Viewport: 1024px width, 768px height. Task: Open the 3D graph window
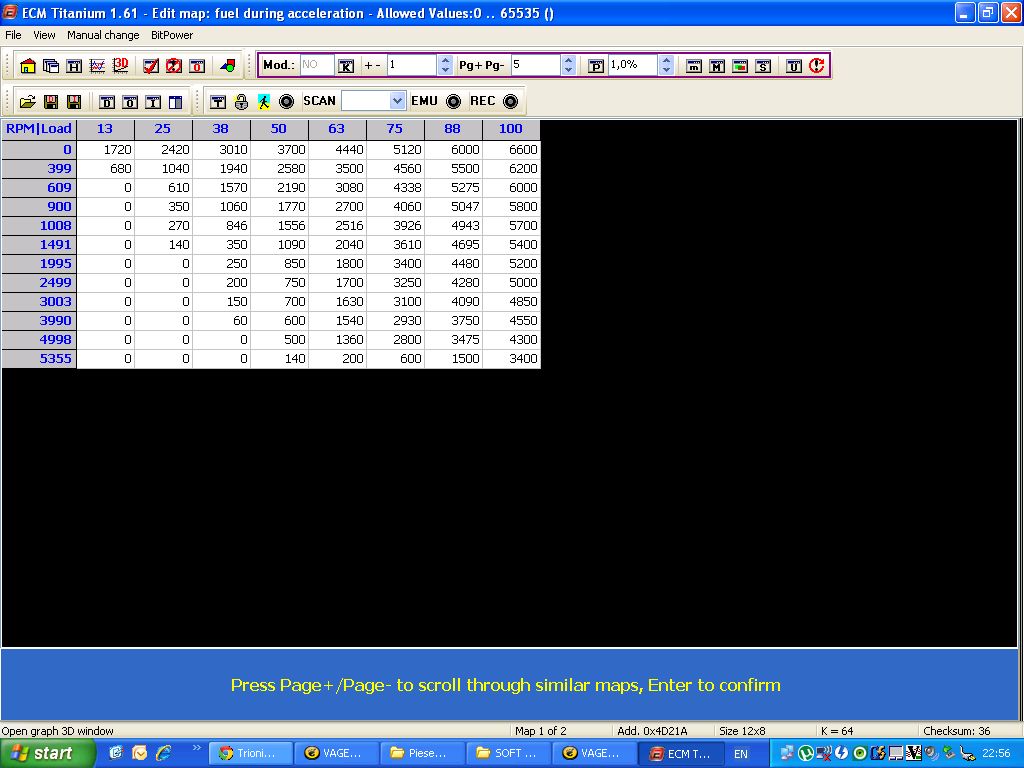pos(121,66)
